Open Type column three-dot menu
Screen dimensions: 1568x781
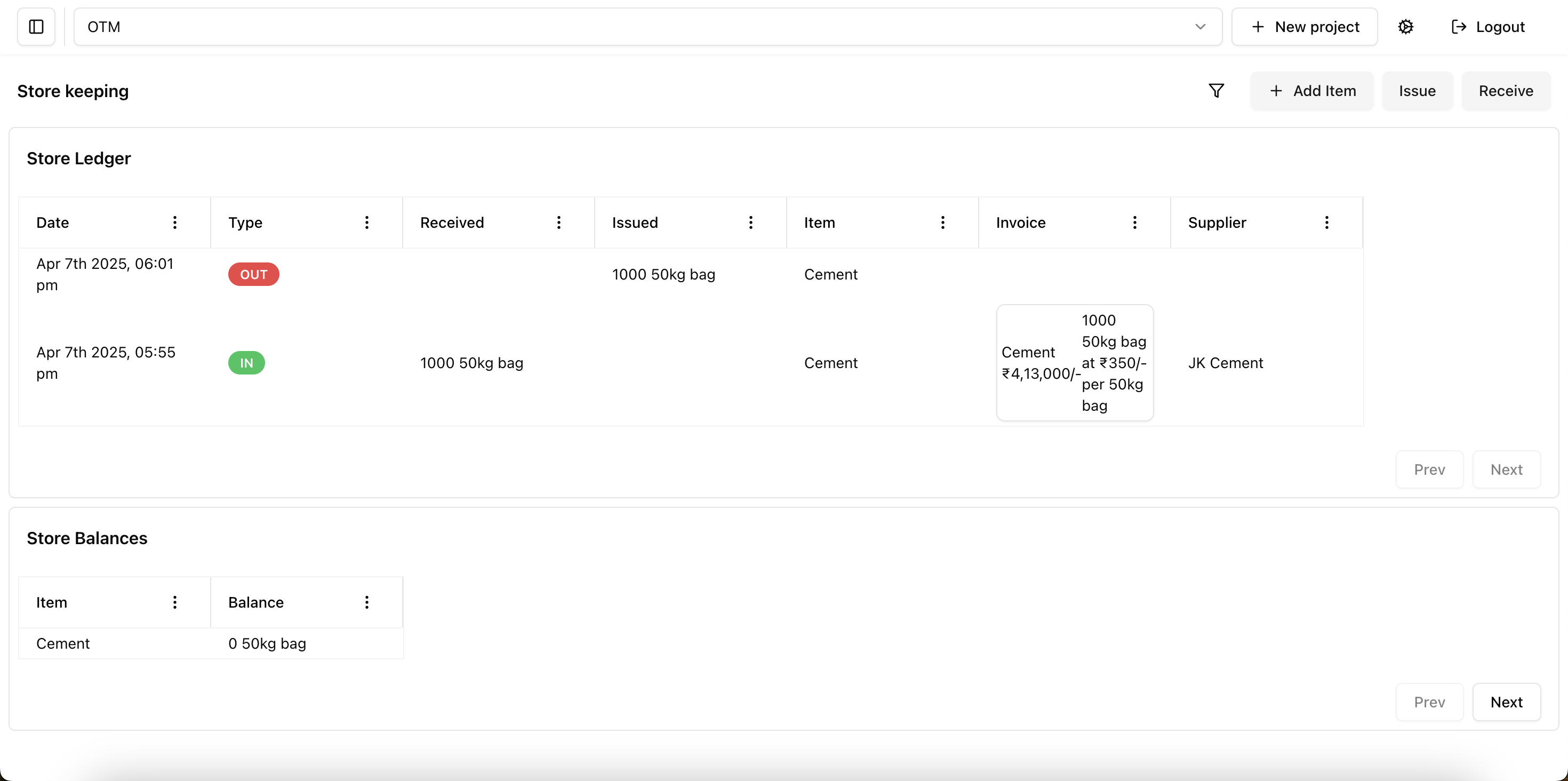pos(366,222)
